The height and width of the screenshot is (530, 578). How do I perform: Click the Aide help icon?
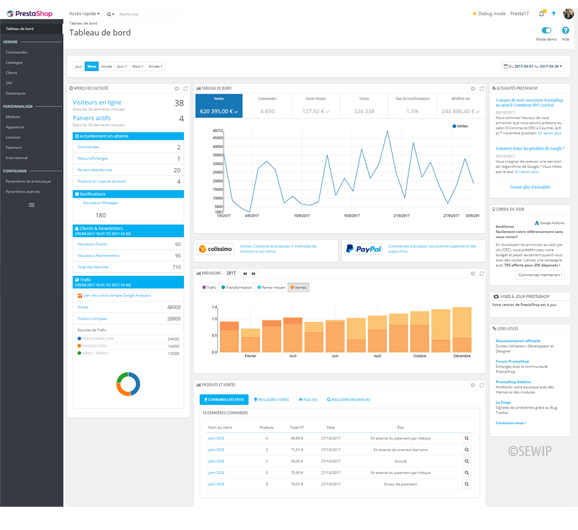565,30
